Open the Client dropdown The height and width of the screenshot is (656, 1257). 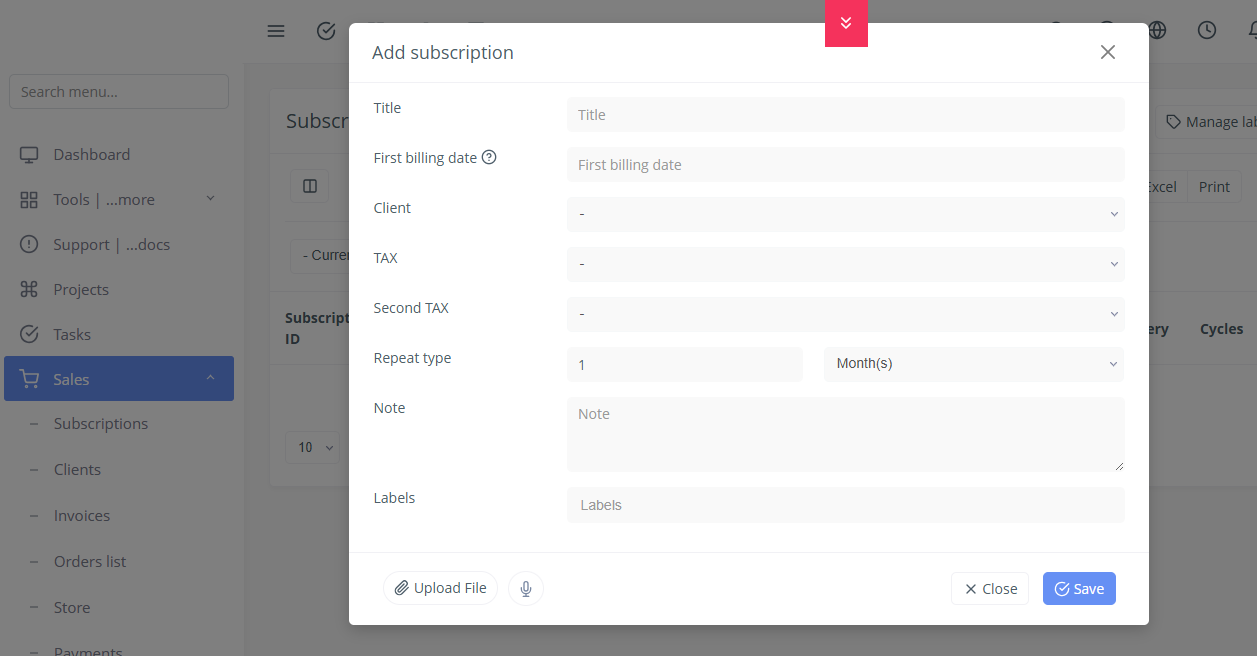click(845, 214)
